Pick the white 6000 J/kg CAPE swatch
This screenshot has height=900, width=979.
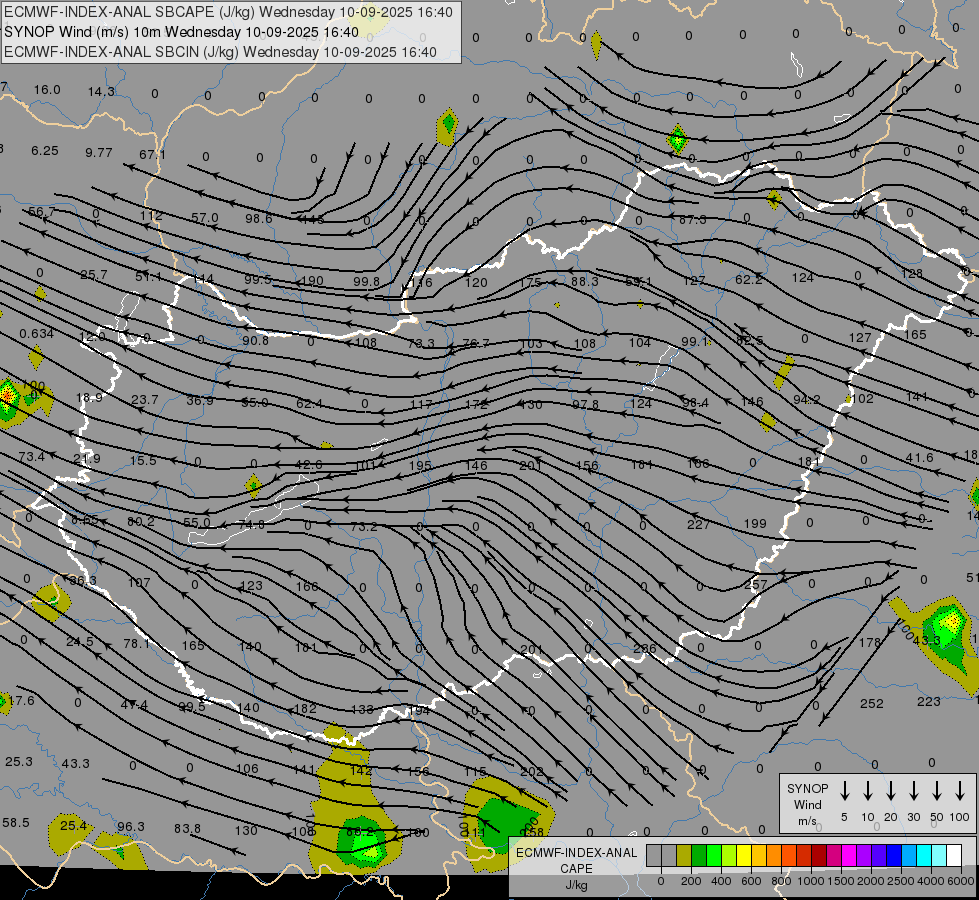(x=954, y=855)
